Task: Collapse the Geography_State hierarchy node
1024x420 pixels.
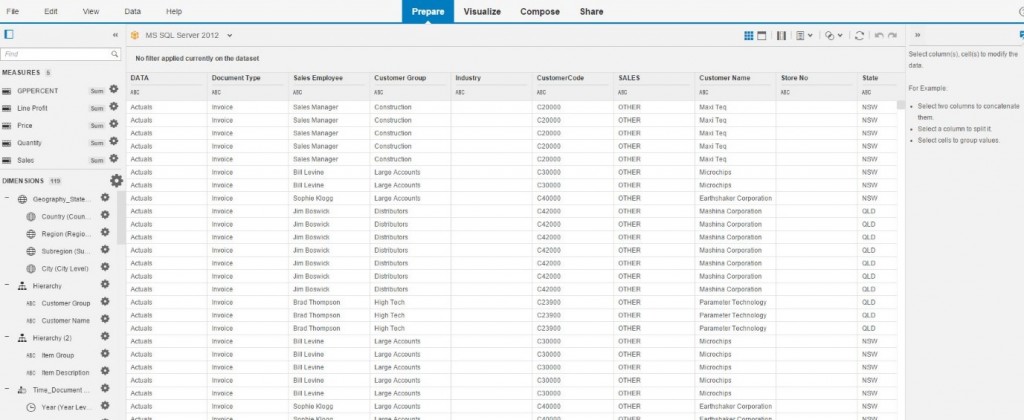Action: [x=8, y=199]
